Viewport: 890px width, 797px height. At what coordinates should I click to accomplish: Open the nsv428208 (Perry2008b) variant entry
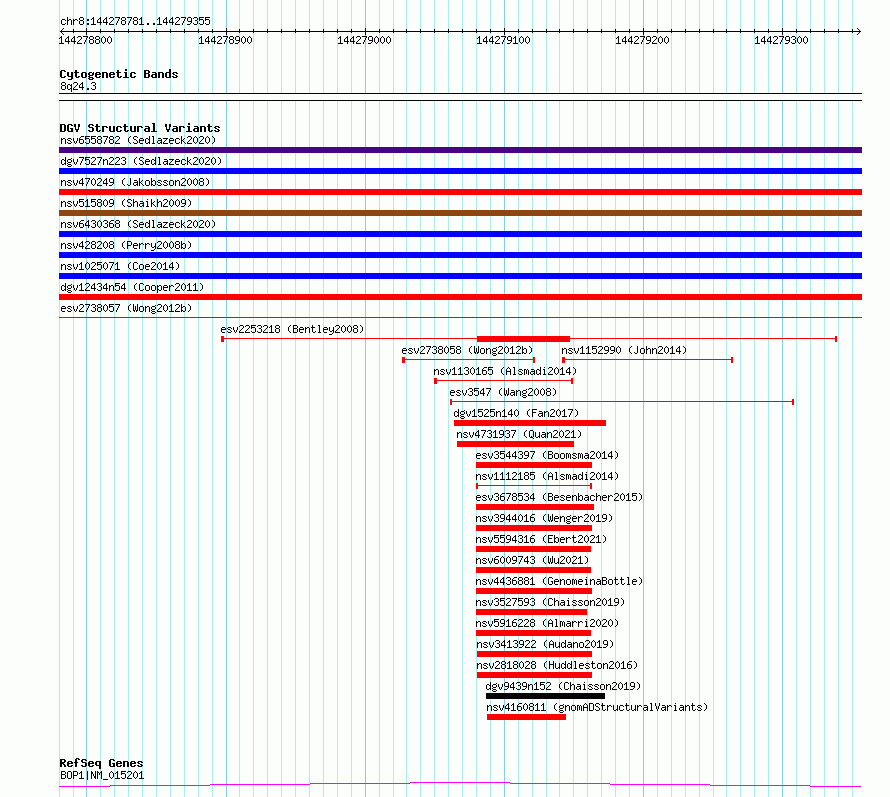point(126,245)
